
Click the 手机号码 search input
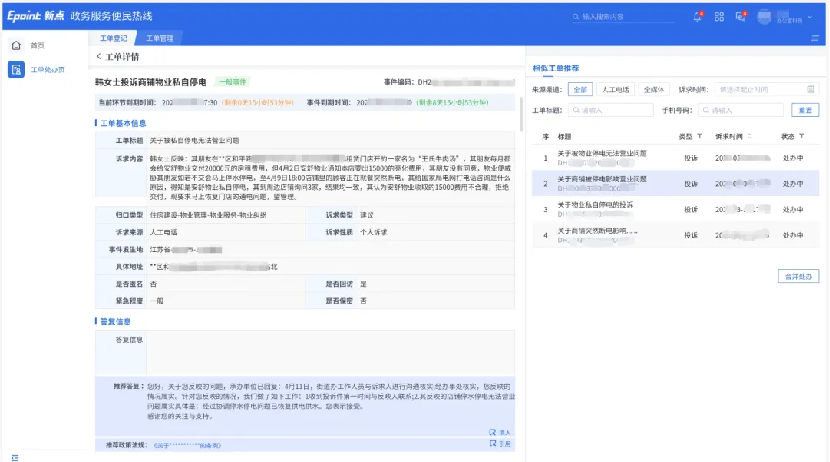(741, 110)
